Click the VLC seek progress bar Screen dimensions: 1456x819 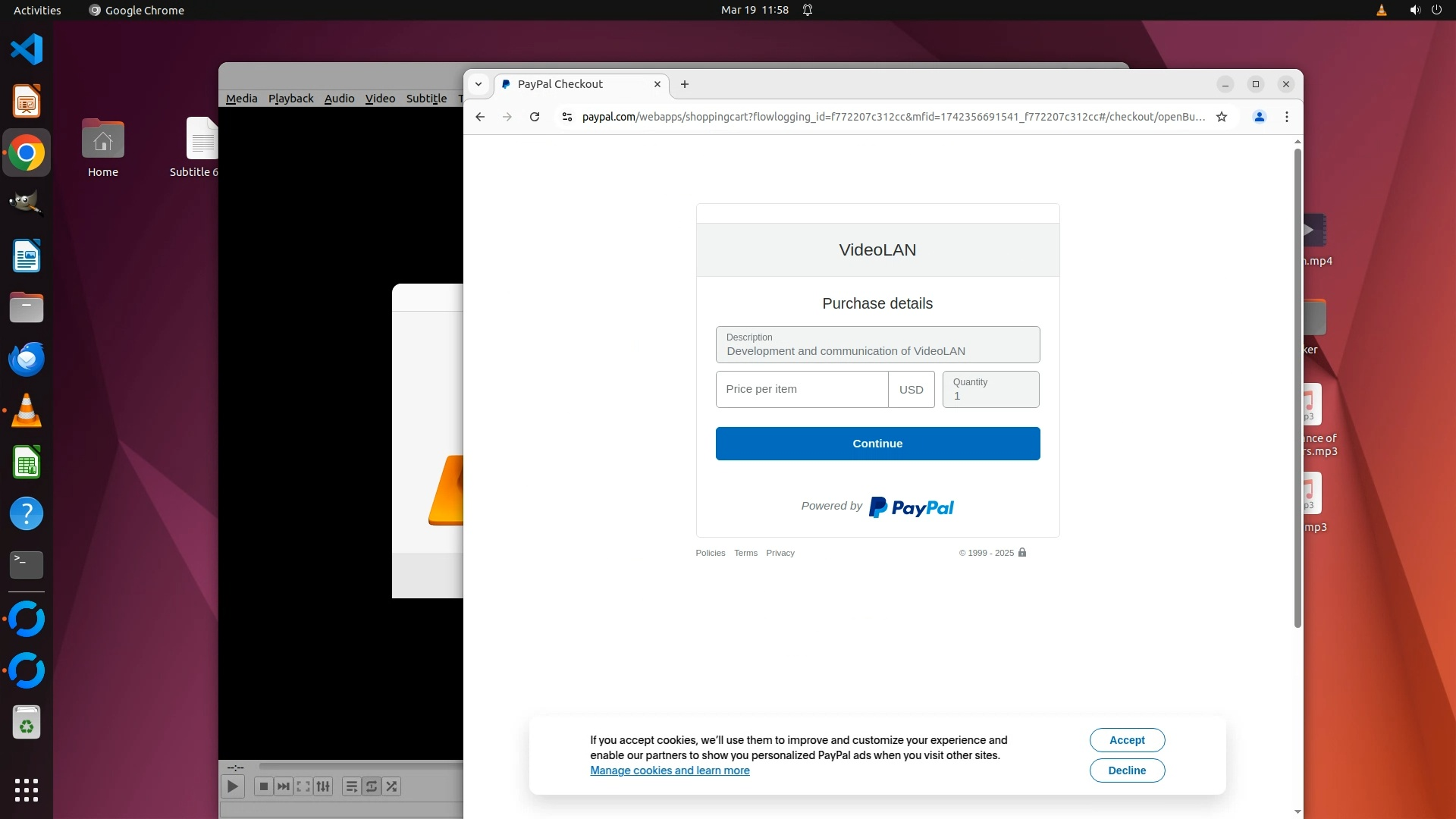click(360, 767)
